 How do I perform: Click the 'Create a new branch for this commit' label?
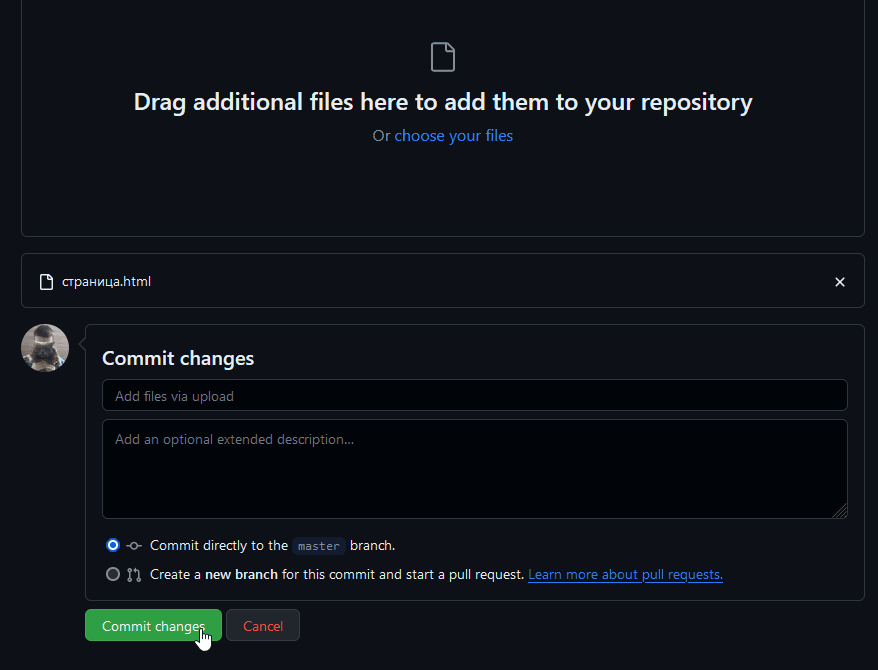336,575
